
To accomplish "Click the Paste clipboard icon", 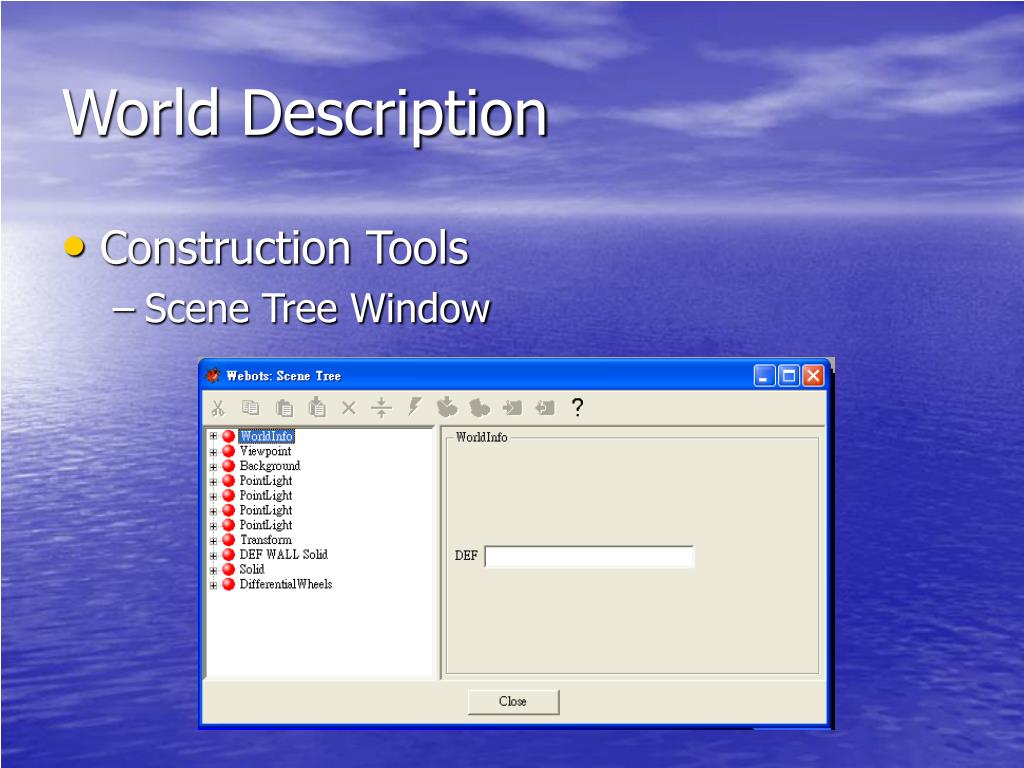I will coord(283,408).
